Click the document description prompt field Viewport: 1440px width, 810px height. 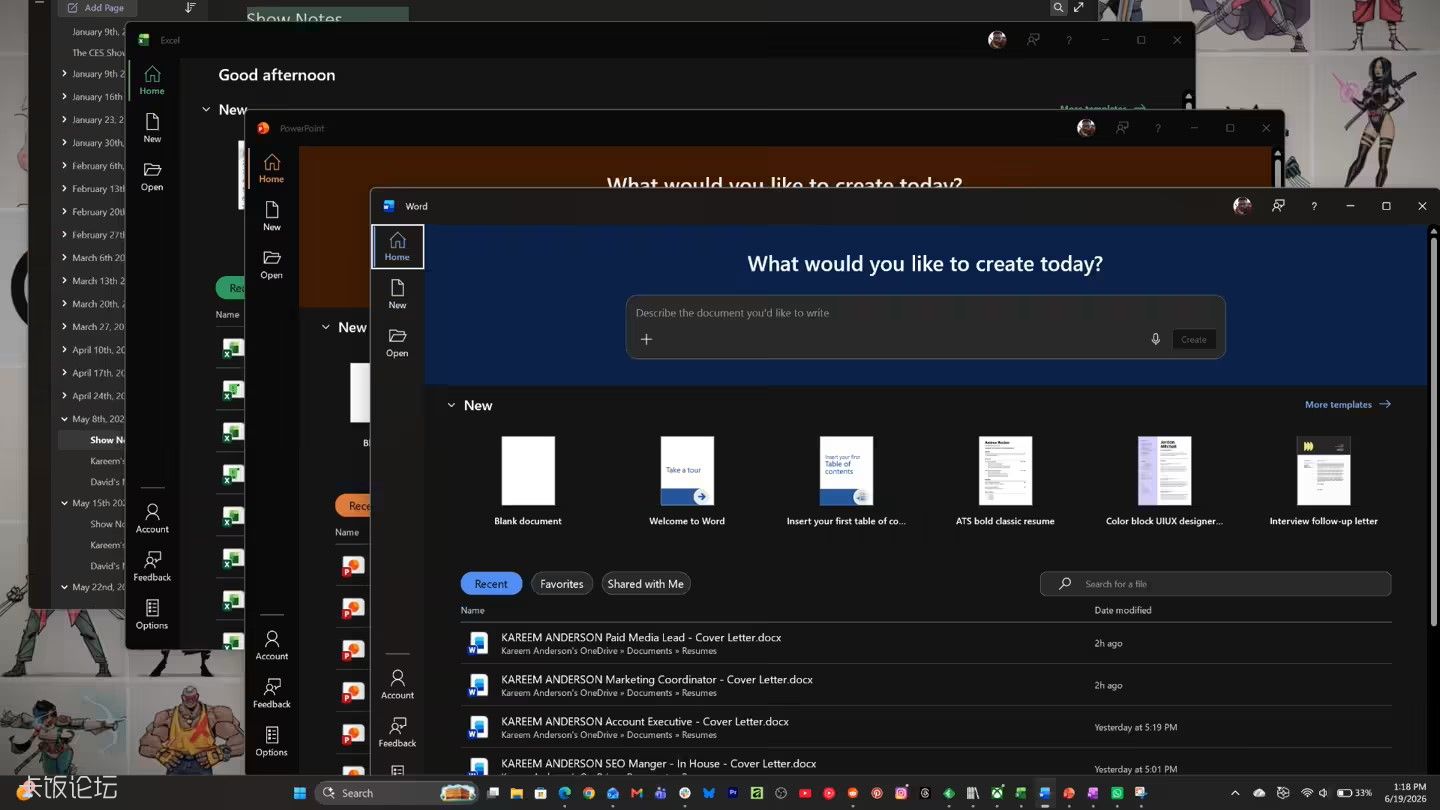[x=925, y=313]
